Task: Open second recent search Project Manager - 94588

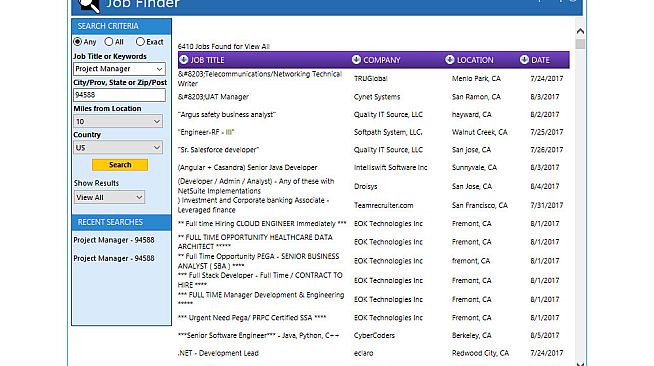Action: [114, 258]
